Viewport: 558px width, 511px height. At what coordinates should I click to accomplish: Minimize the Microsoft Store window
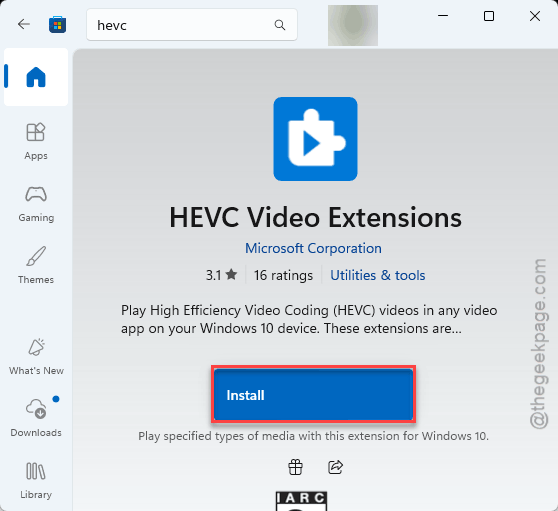point(443,16)
